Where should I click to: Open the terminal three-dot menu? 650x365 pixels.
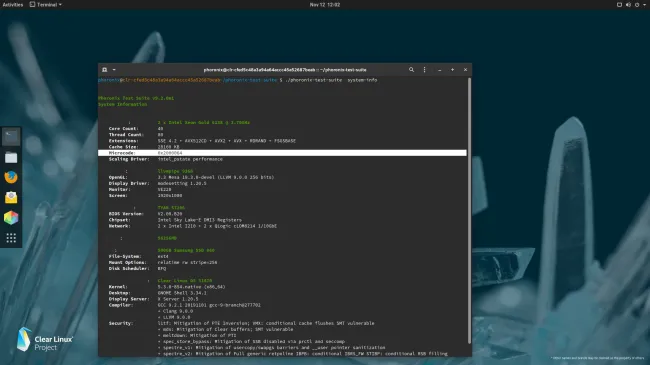(424, 70)
